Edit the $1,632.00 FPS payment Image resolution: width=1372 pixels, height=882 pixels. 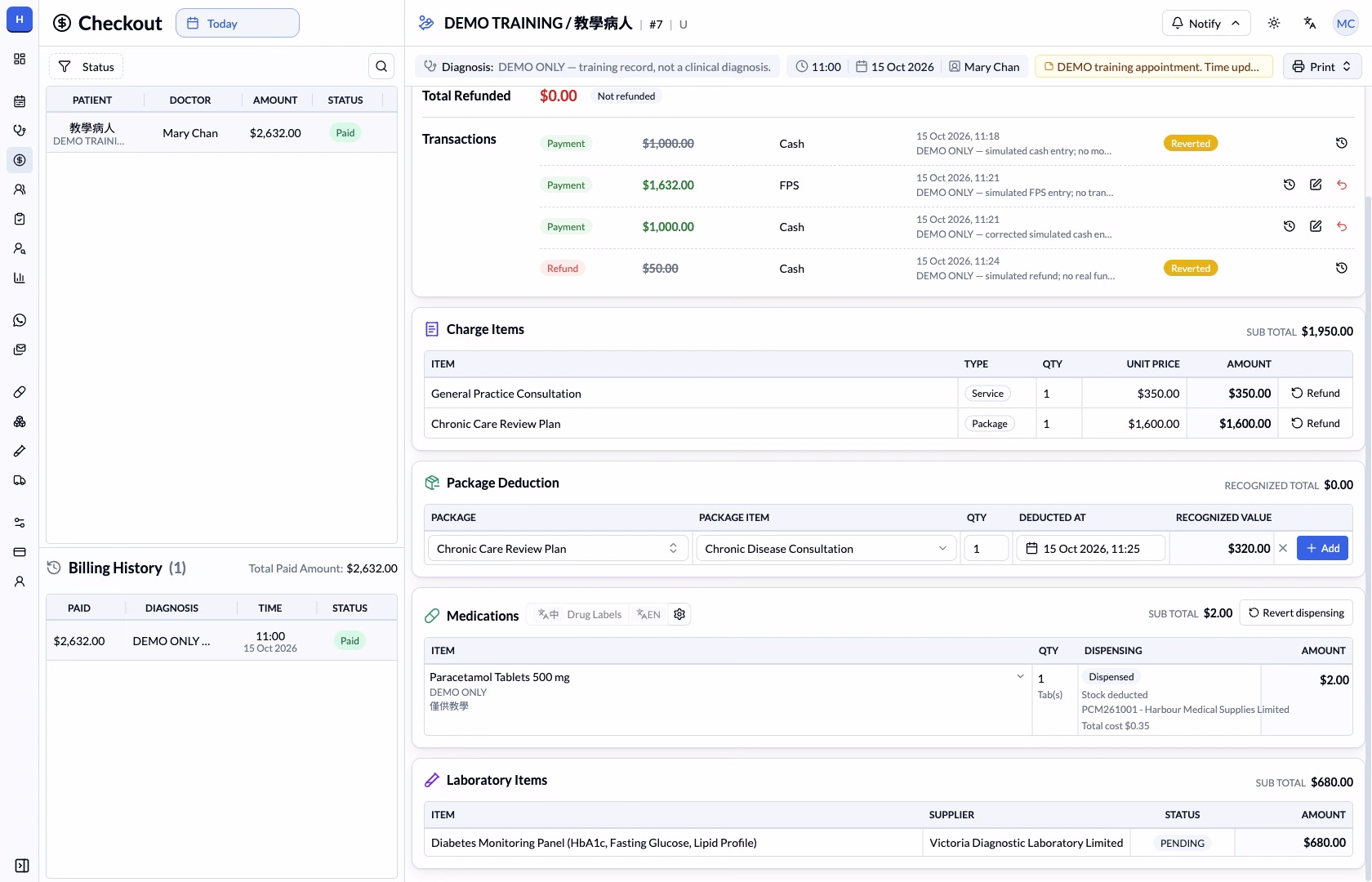tap(1316, 185)
